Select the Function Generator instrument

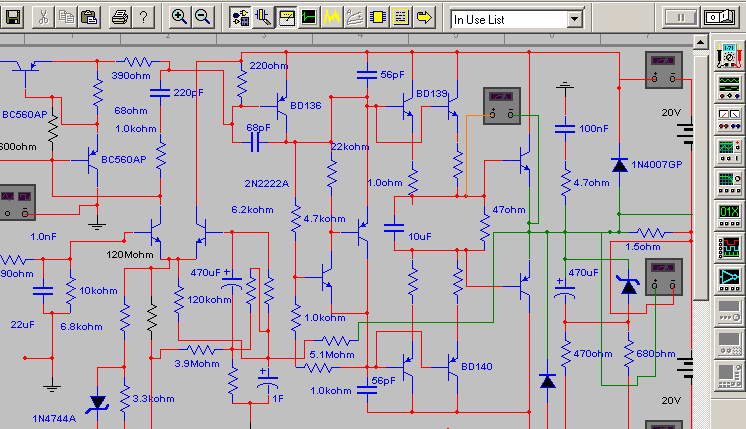(729, 88)
